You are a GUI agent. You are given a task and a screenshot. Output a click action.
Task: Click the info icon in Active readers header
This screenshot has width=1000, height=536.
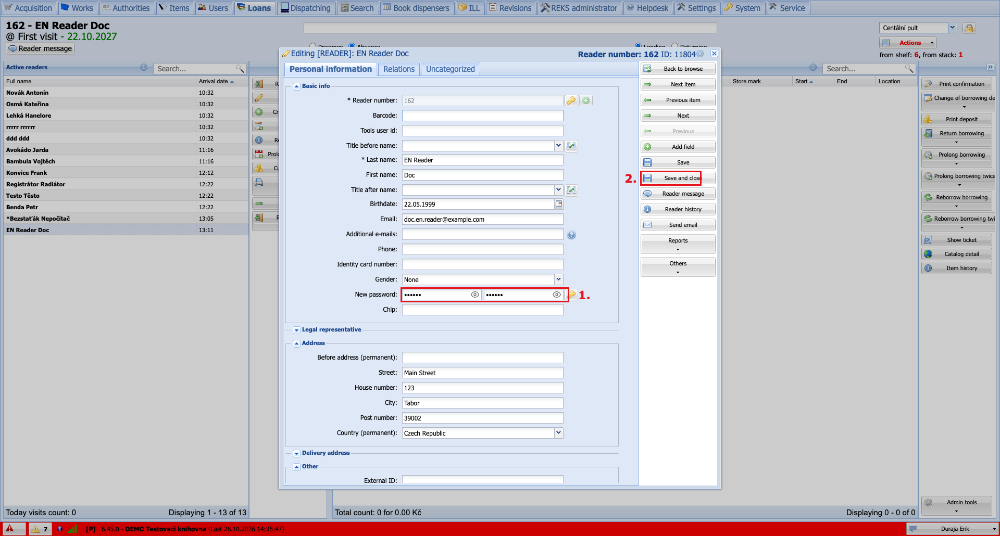(x=143, y=67)
